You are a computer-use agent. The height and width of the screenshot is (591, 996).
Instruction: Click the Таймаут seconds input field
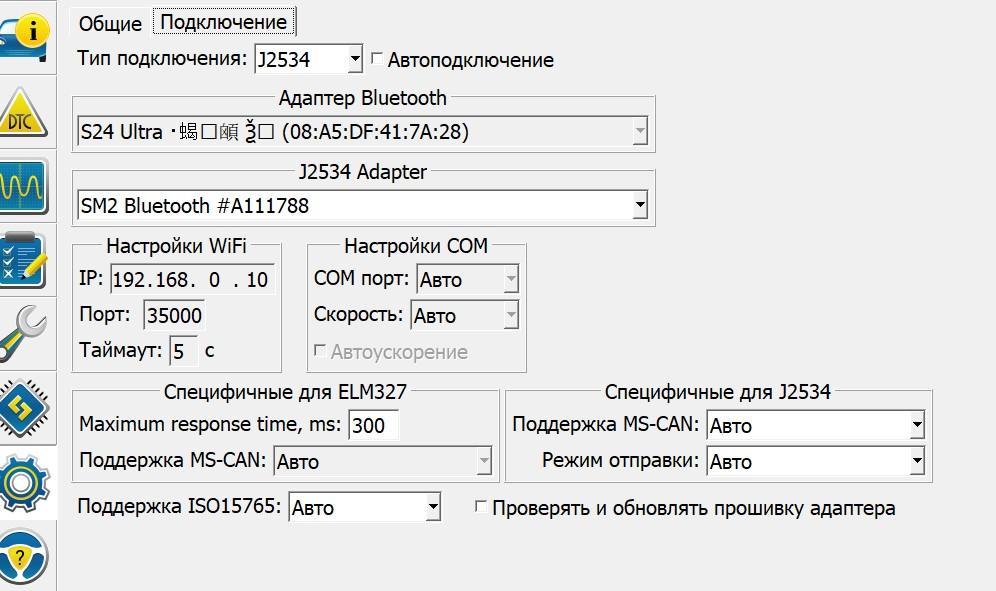182,351
